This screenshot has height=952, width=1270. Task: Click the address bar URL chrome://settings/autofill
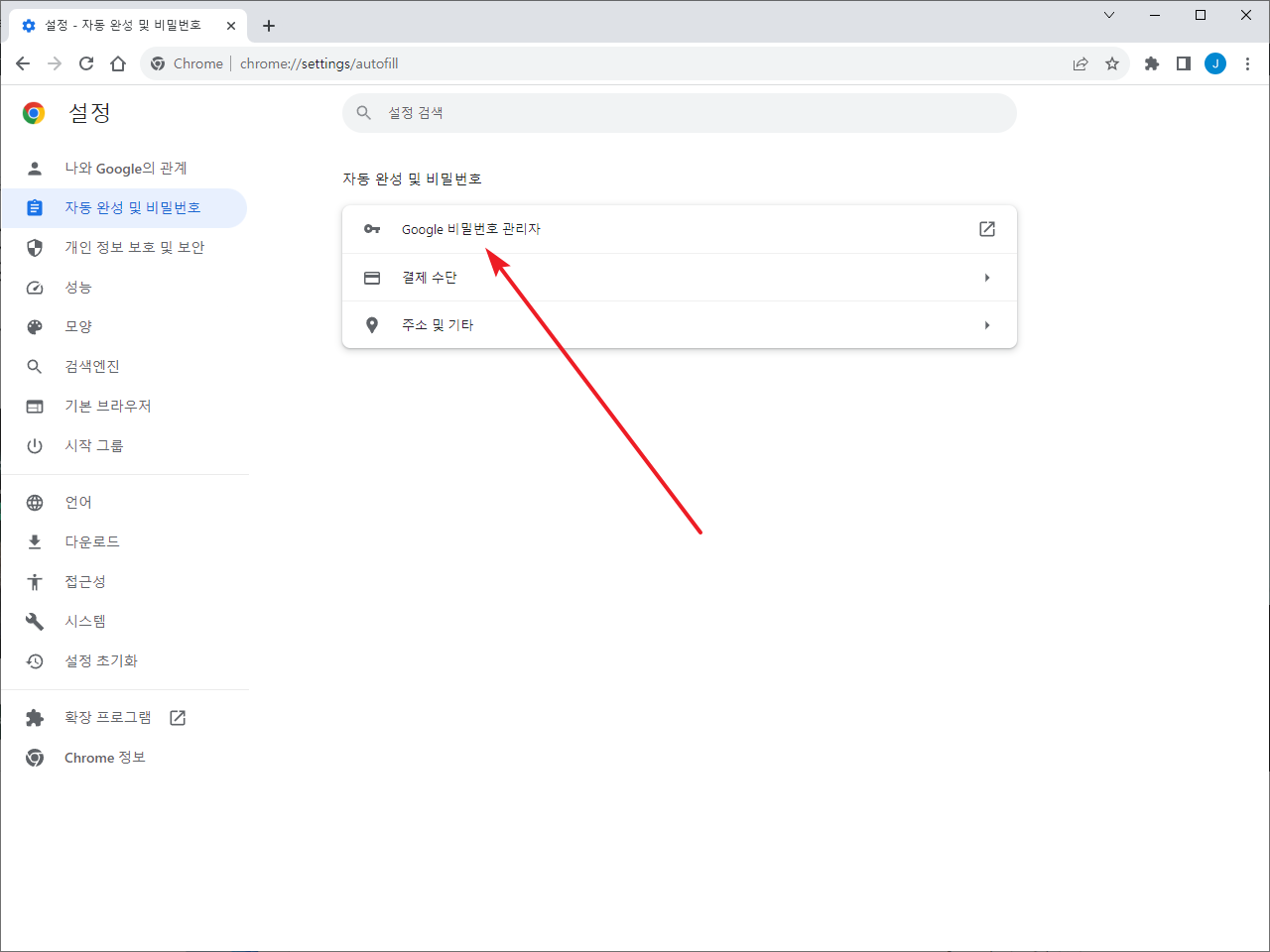pos(319,63)
